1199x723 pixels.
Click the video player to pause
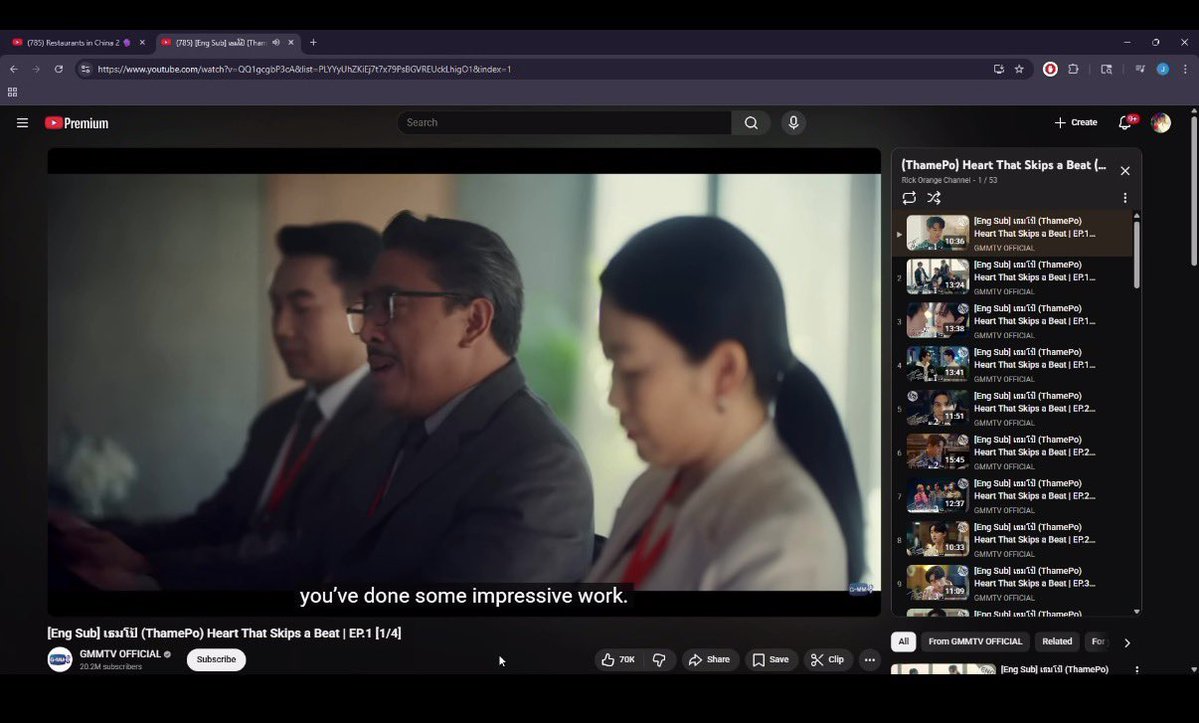click(x=464, y=382)
